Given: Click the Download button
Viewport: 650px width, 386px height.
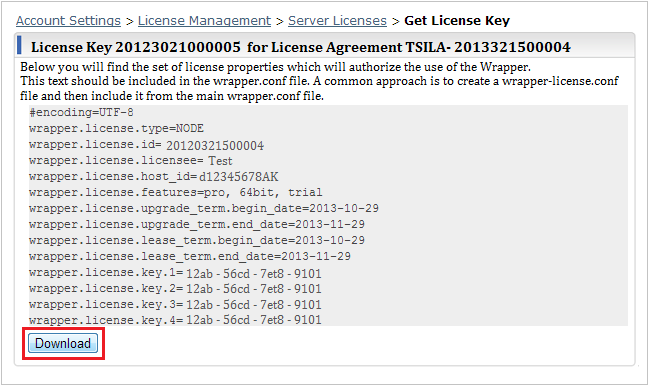Looking at the screenshot, I should point(63,343).
